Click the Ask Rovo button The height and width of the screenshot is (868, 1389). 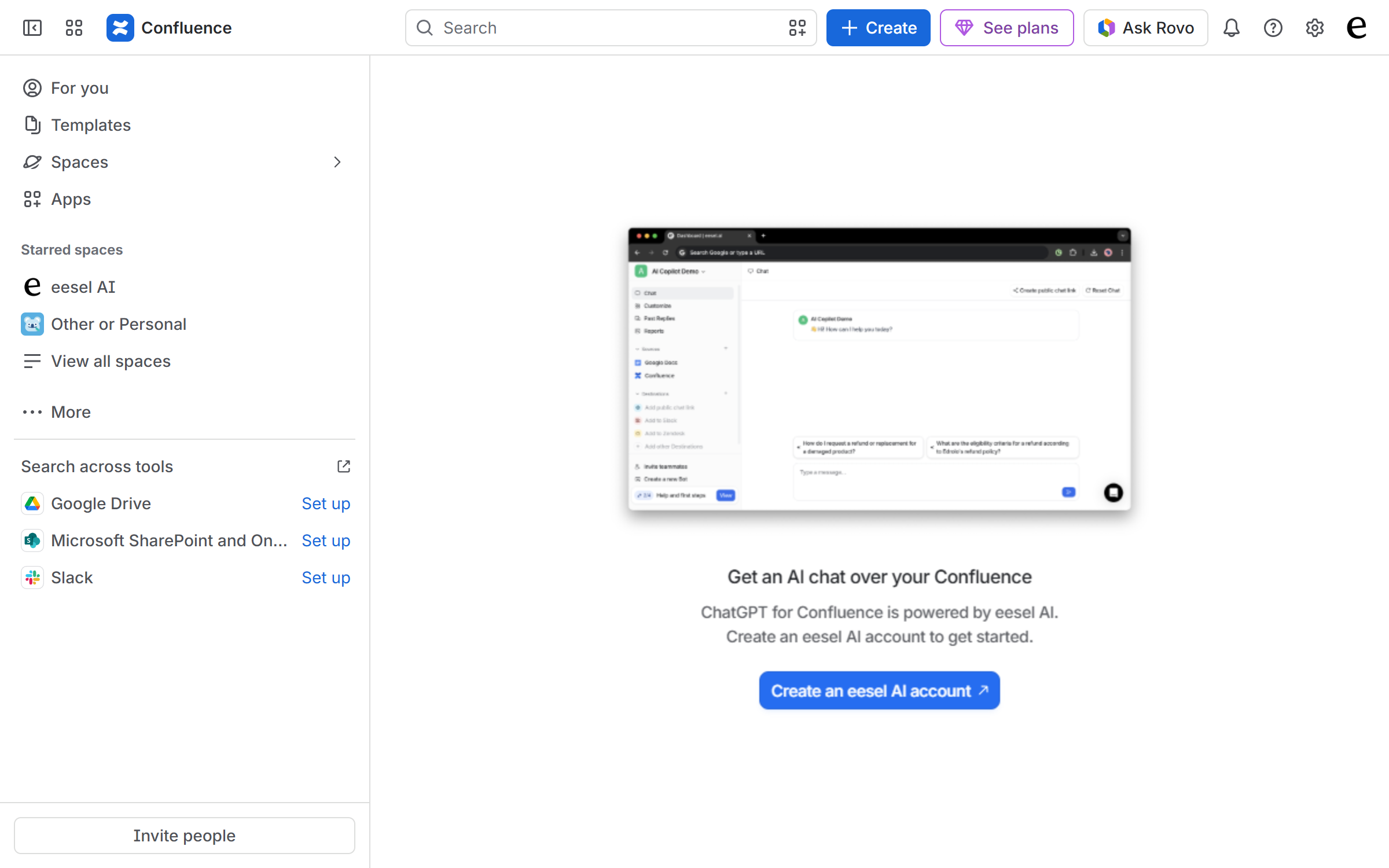1145,28
